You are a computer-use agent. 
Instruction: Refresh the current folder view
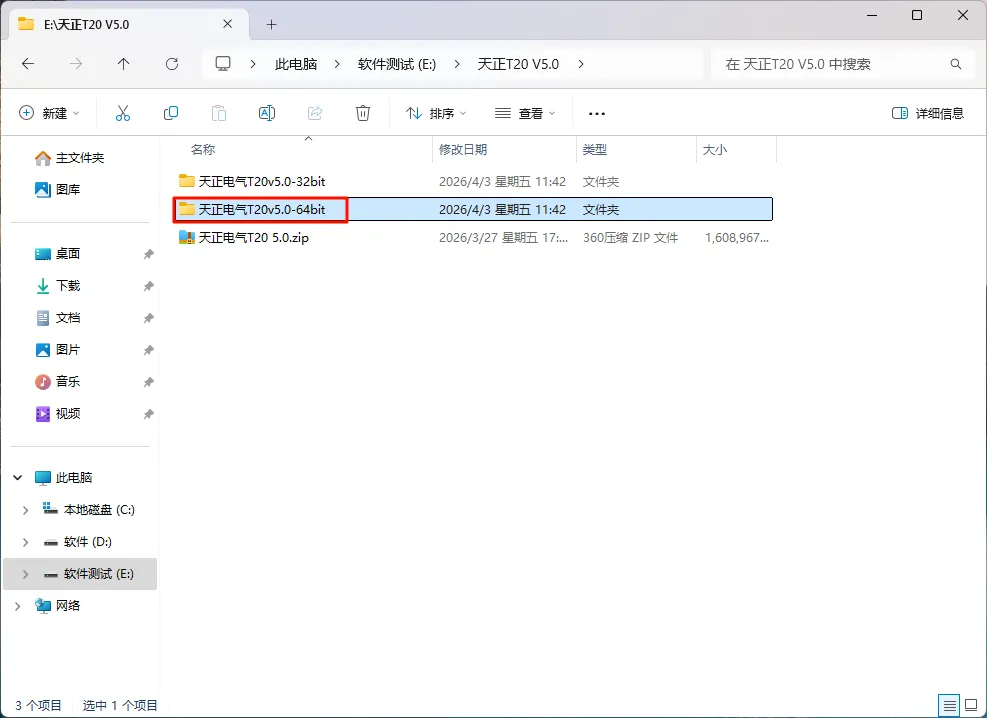coord(172,64)
